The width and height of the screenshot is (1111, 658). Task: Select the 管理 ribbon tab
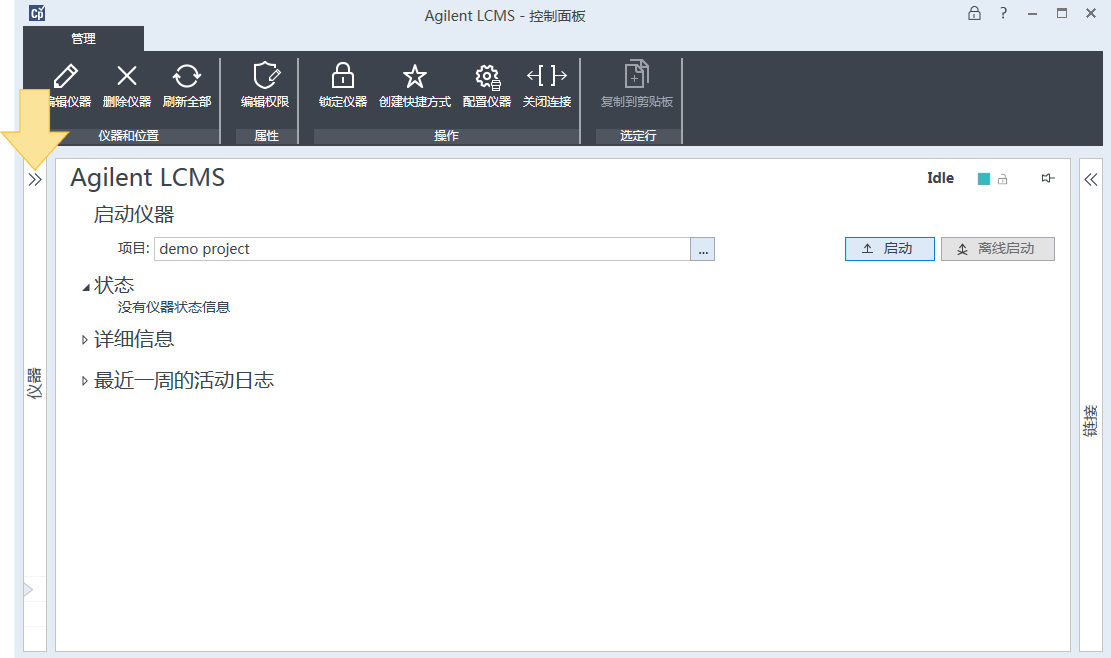(84, 38)
